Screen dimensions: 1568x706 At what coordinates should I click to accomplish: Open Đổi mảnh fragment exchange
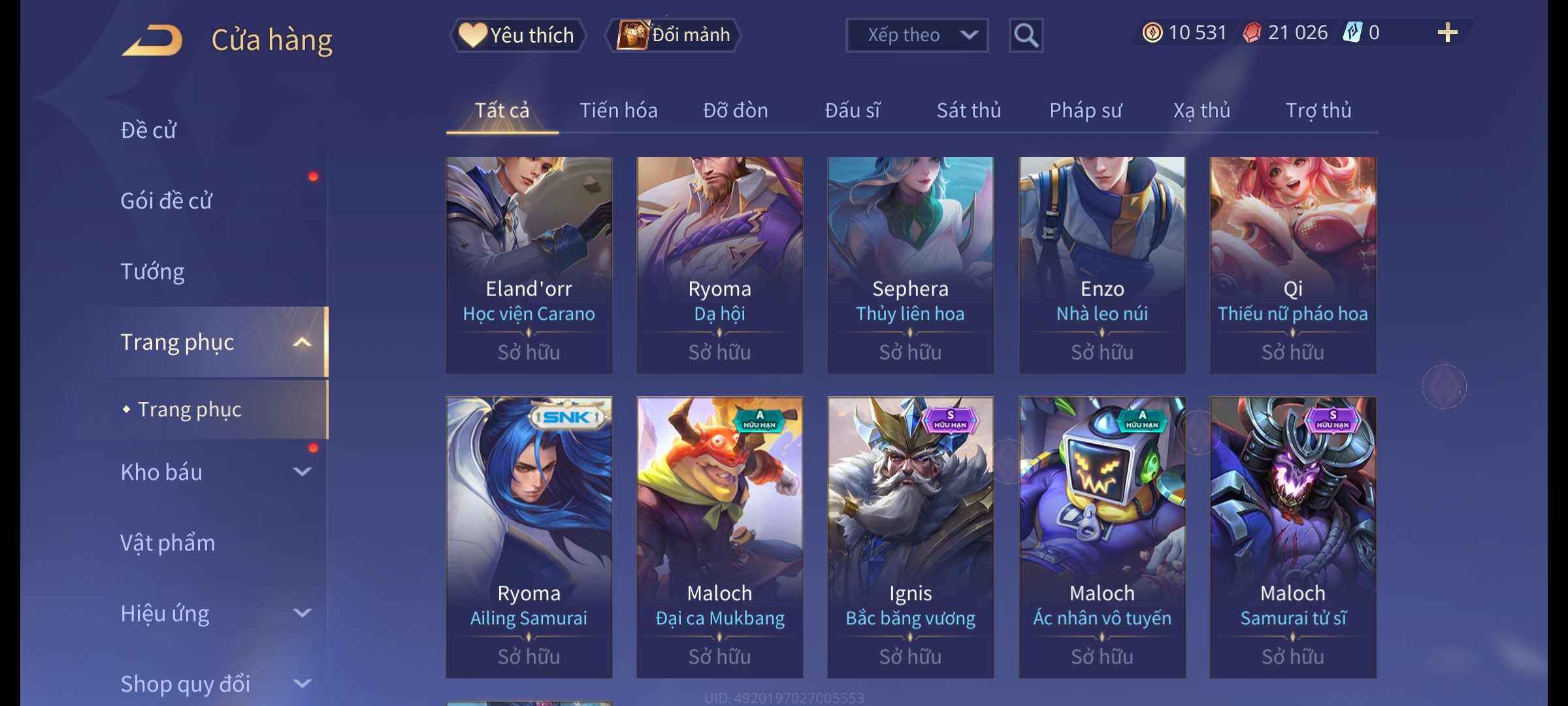674,35
